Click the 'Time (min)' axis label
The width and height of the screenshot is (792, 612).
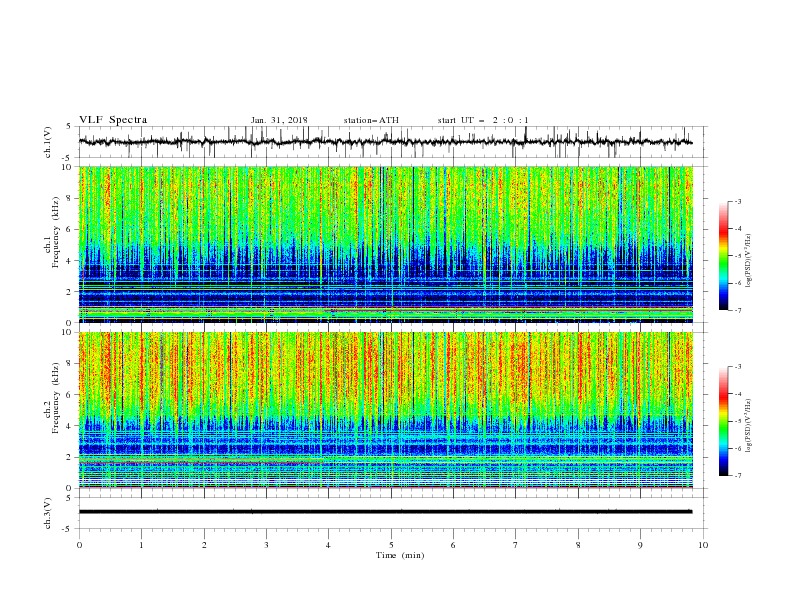(400, 555)
